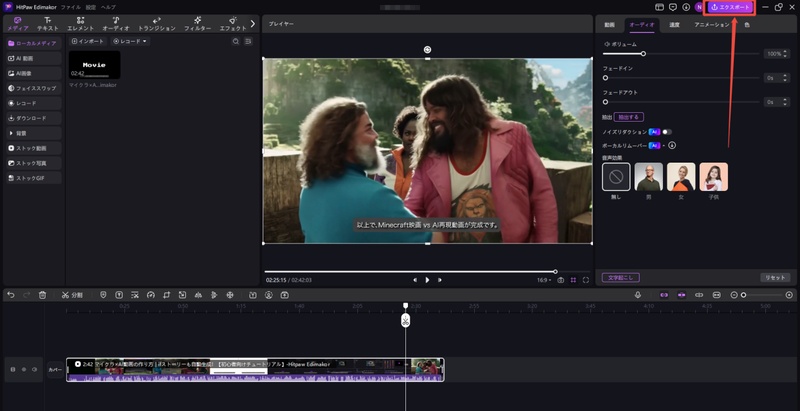Open the レコード dropdown in media panel
This screenshot has width=800, height=411.
point(130,42)
